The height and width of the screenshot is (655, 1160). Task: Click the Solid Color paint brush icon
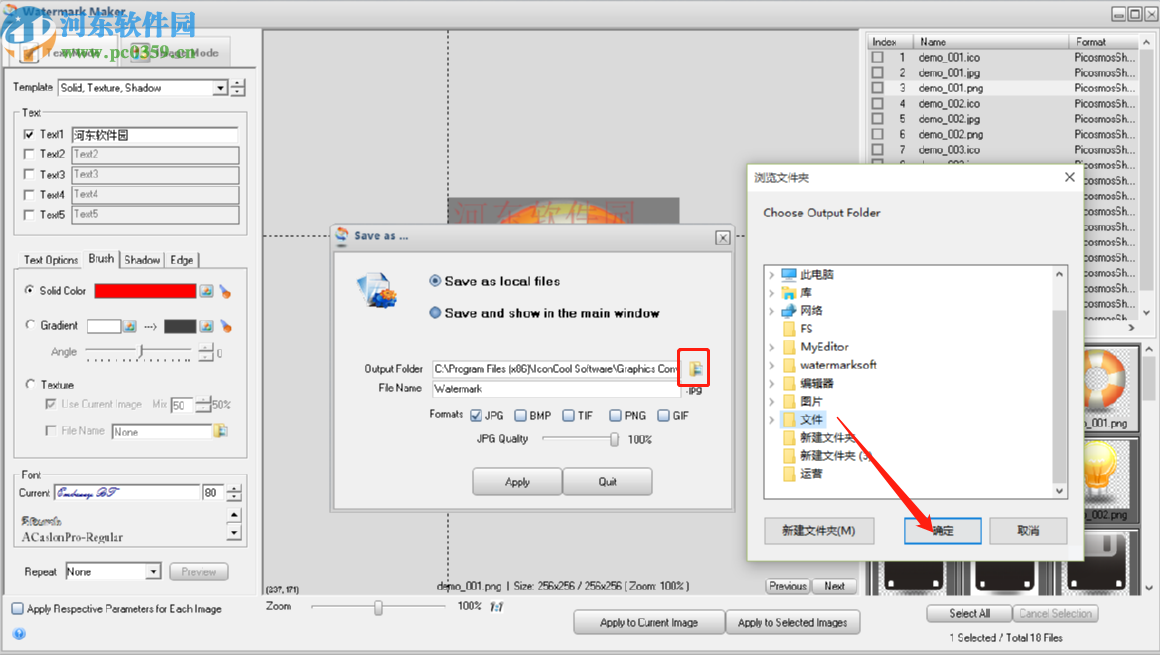(x=225, y=292)
